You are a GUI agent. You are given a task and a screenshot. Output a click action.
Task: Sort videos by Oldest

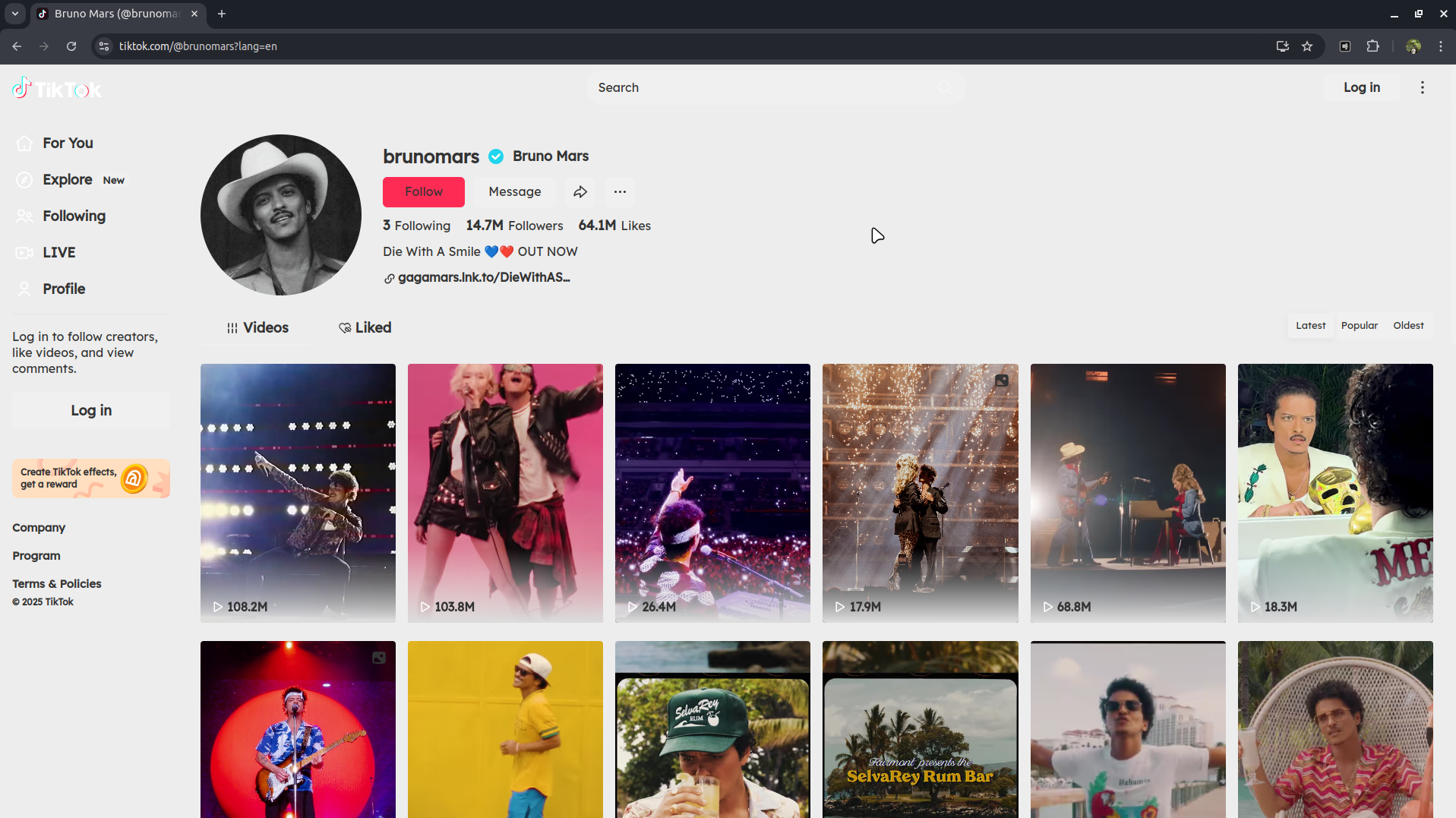coord(1407,325)
